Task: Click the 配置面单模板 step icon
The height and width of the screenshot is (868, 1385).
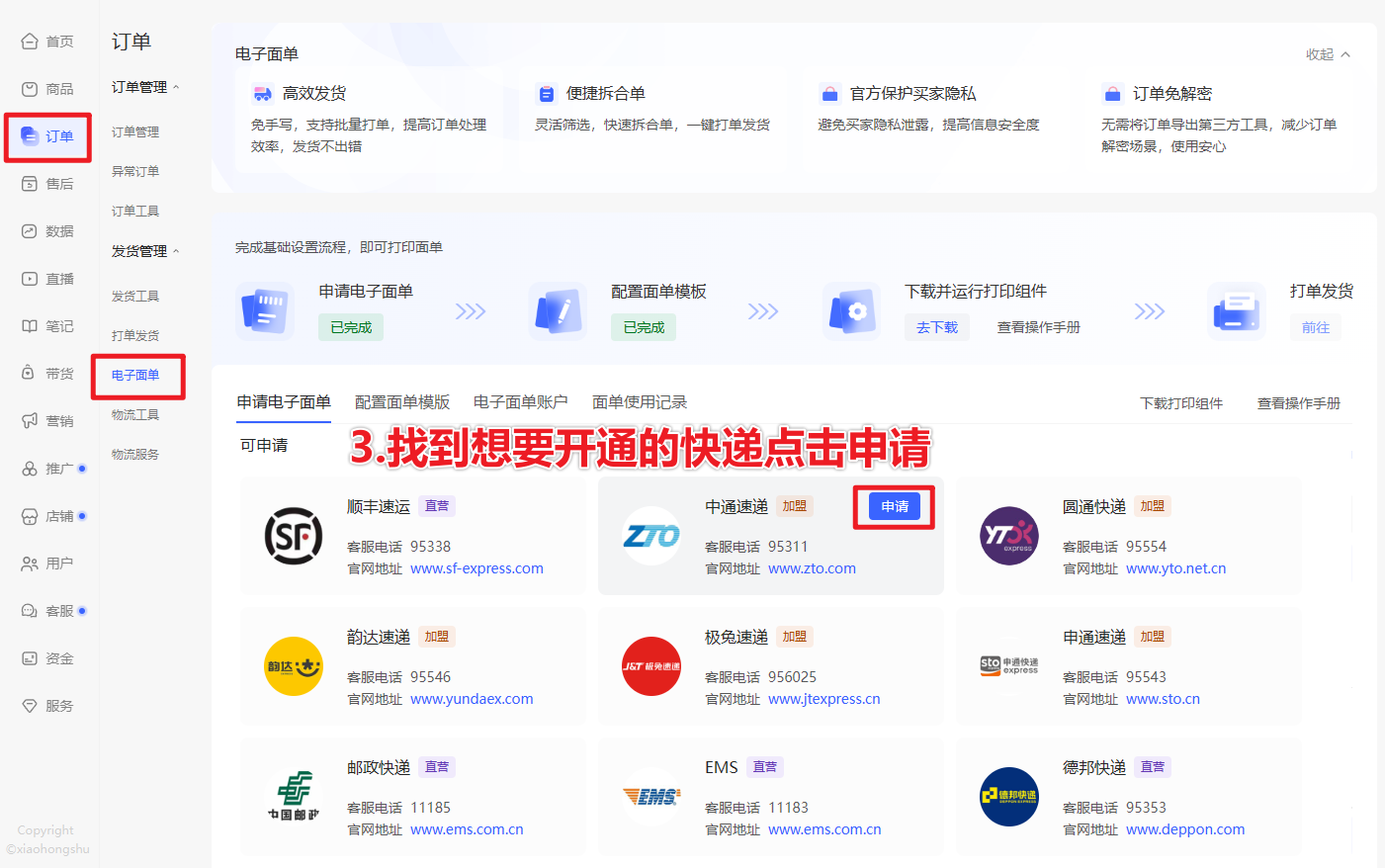Action: coord(558,311)
